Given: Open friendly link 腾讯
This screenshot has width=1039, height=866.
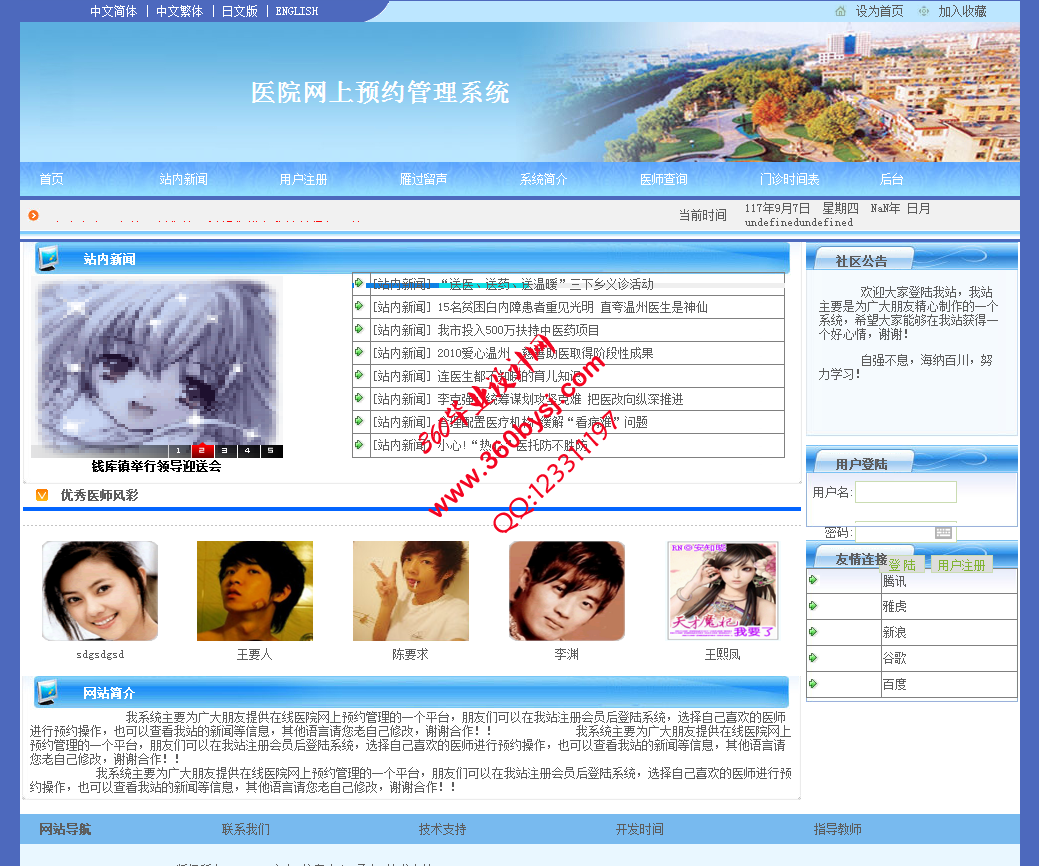Looking at the screenshot, I should pyautogui.click(x=894, y=581).
